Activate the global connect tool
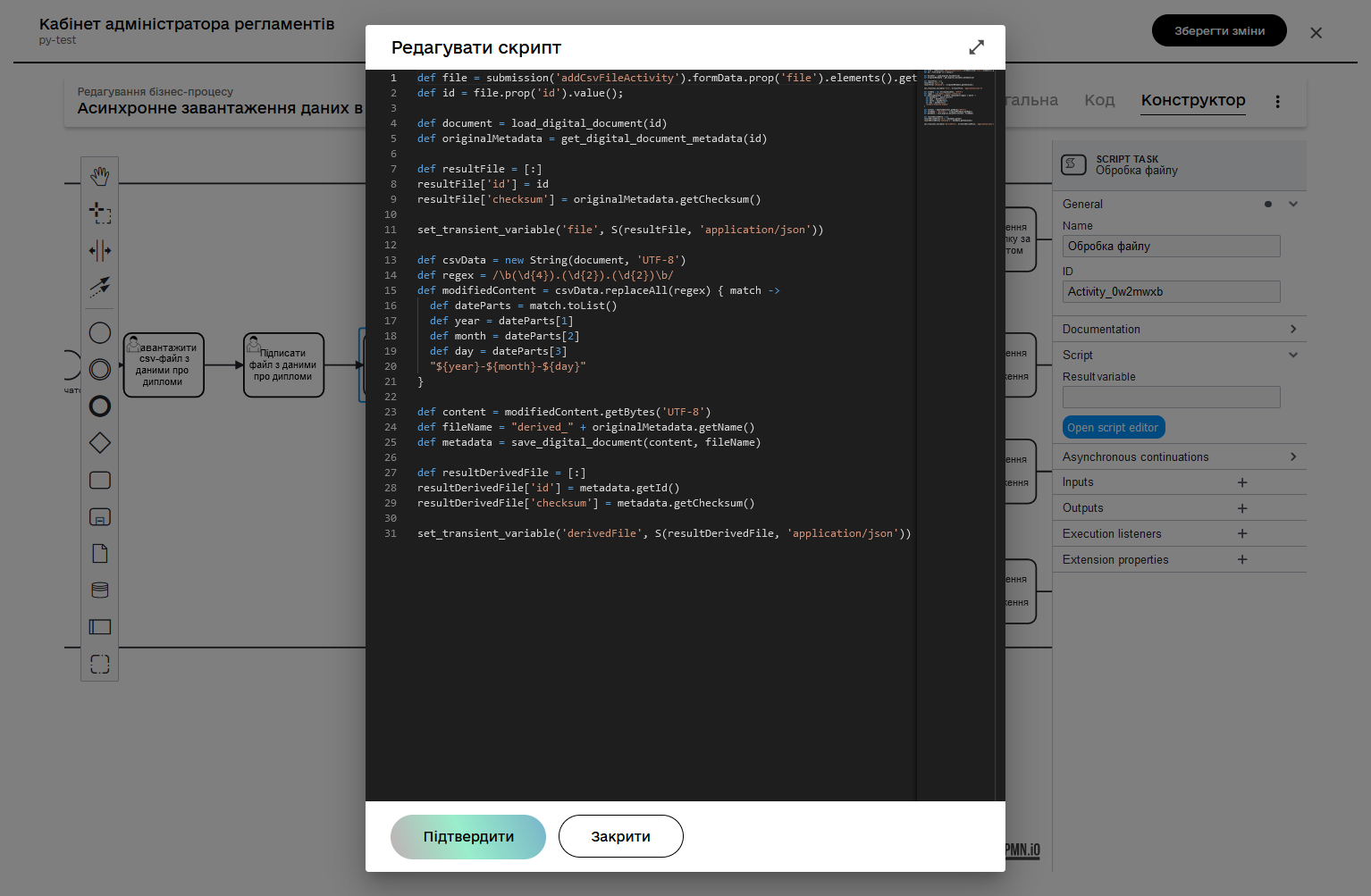Image resolution: width=1371 pixels, height=896 pixels. (100, 287)
